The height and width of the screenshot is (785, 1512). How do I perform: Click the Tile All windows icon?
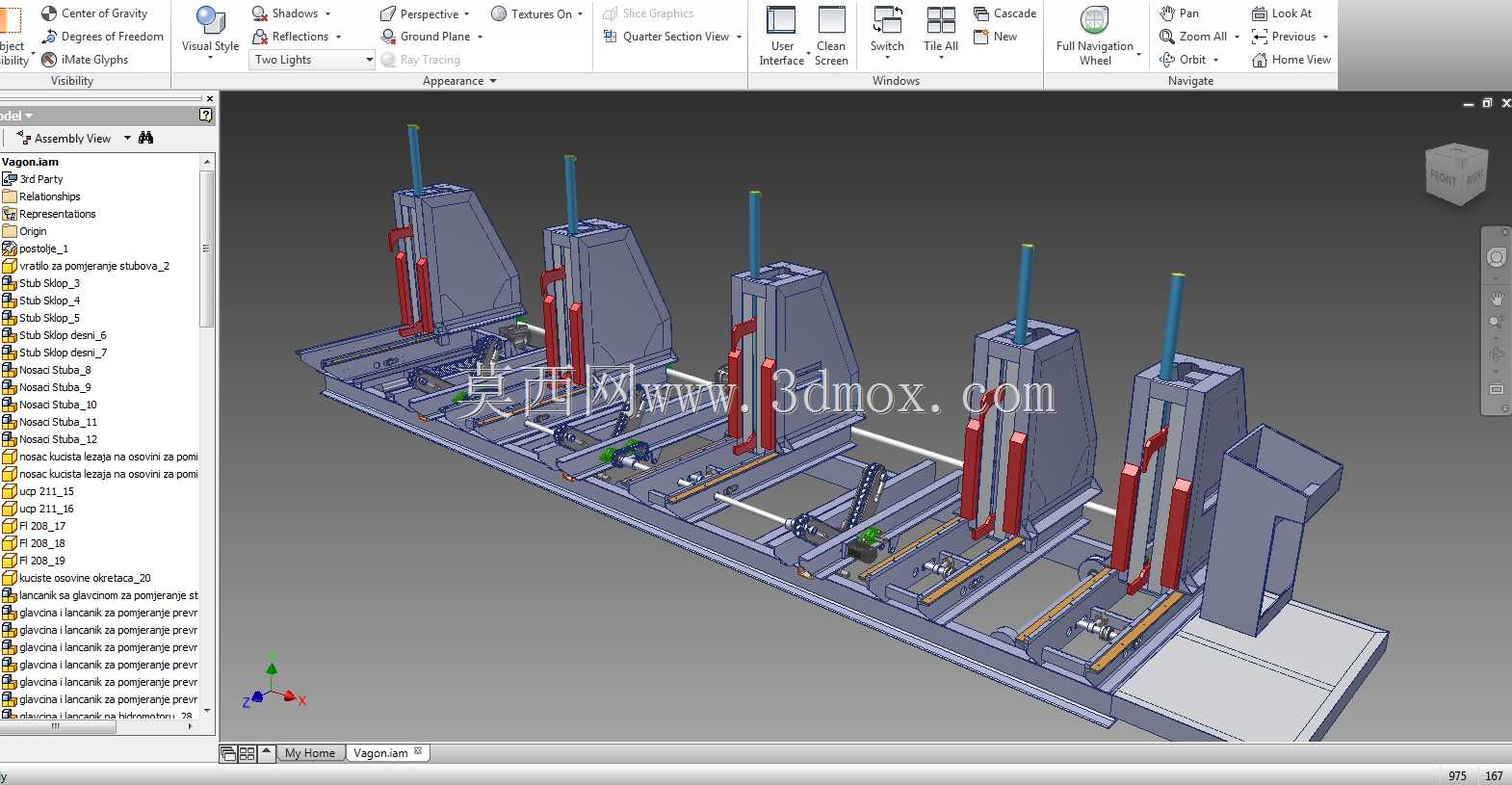click(x=940, y=19)
